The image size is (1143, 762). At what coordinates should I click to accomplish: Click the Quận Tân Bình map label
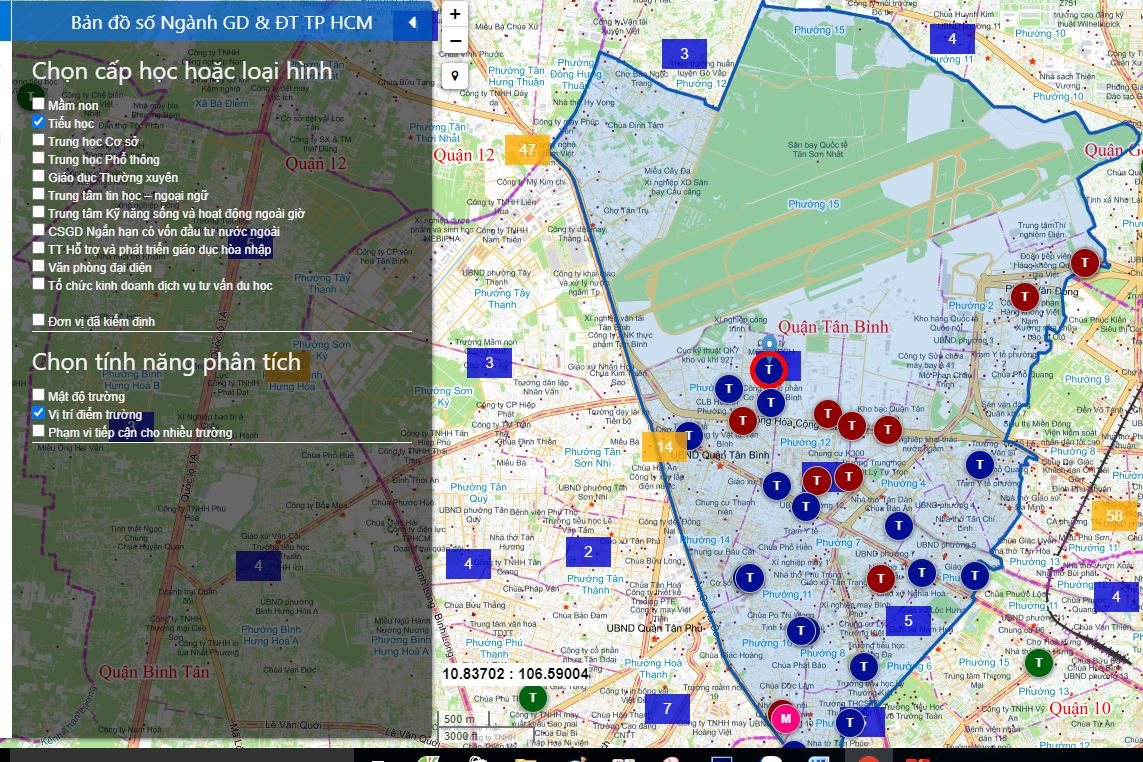(x=833, y=327)
